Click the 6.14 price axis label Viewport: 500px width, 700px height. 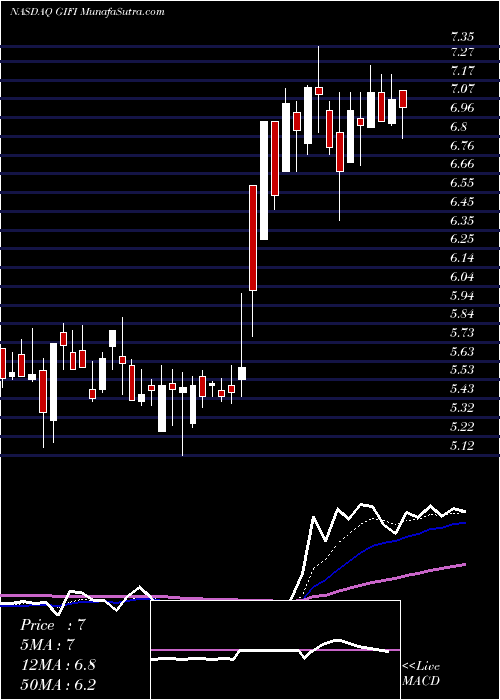tap(462, 258)
